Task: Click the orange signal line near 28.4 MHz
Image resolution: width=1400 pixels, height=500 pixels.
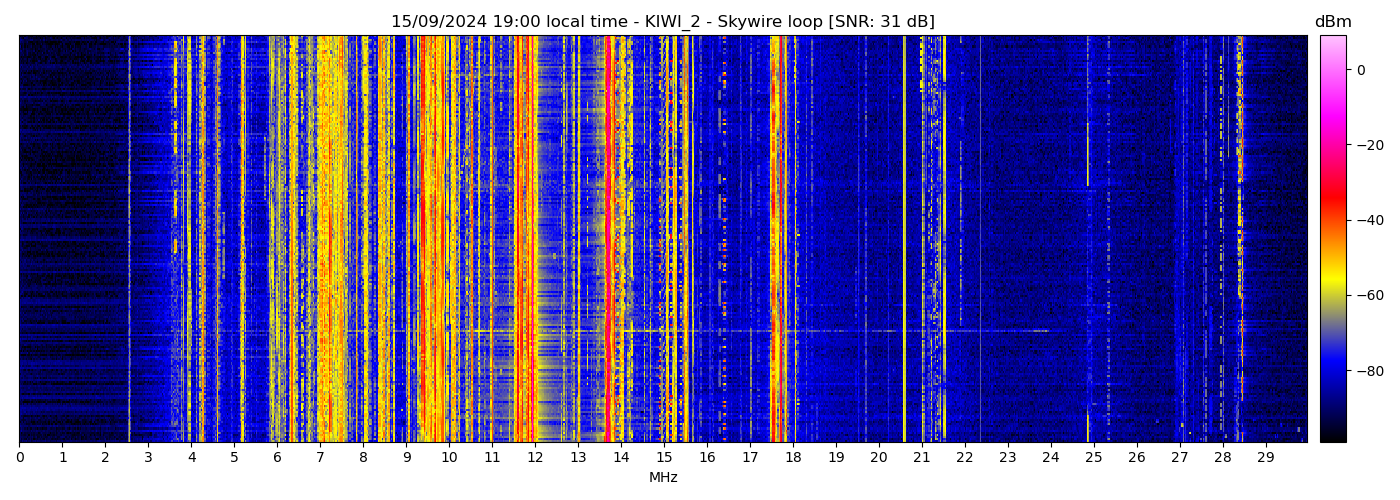Action: pos(1240,200)
